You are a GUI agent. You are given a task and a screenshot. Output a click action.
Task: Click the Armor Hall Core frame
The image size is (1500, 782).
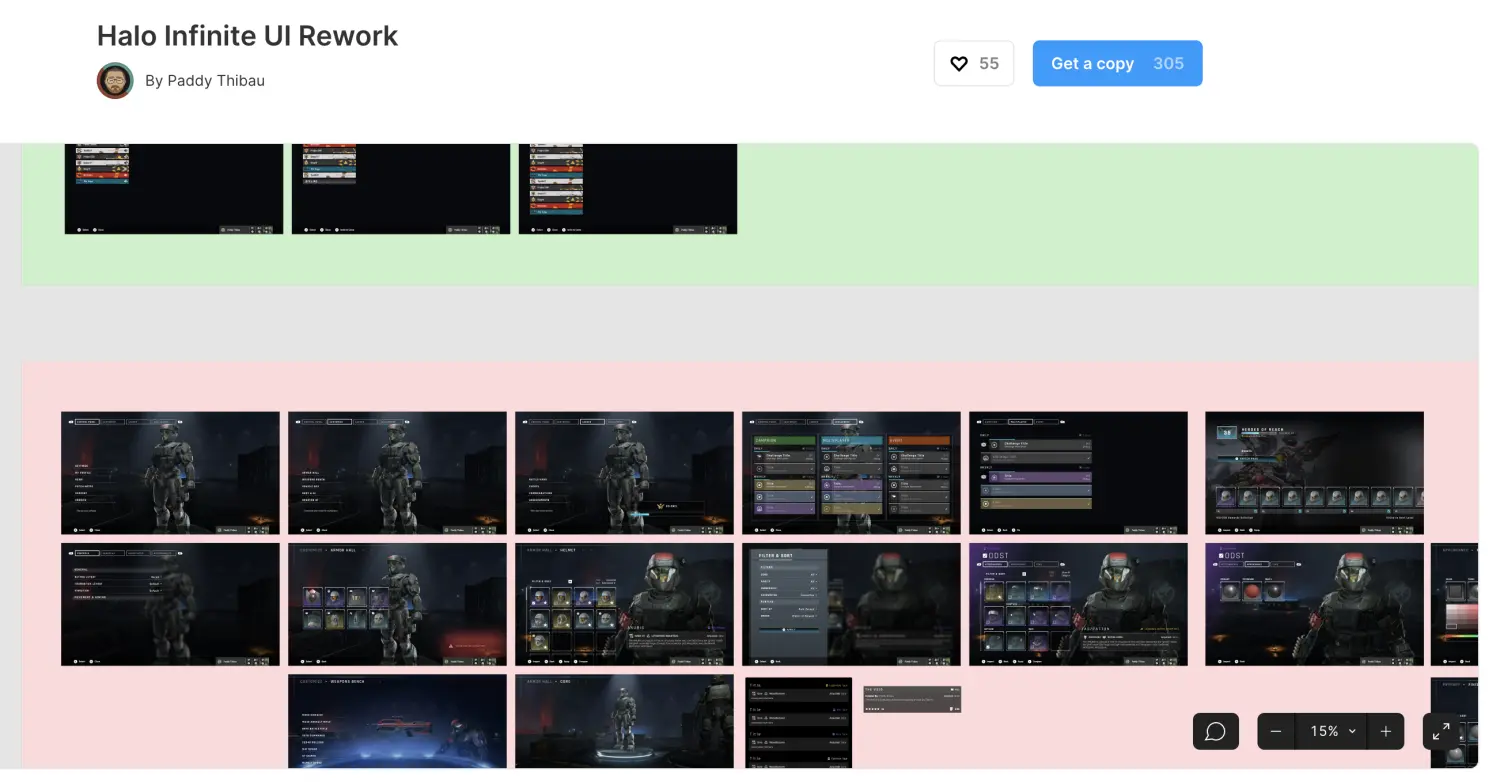pyautogui.click(x=624, y=721)
